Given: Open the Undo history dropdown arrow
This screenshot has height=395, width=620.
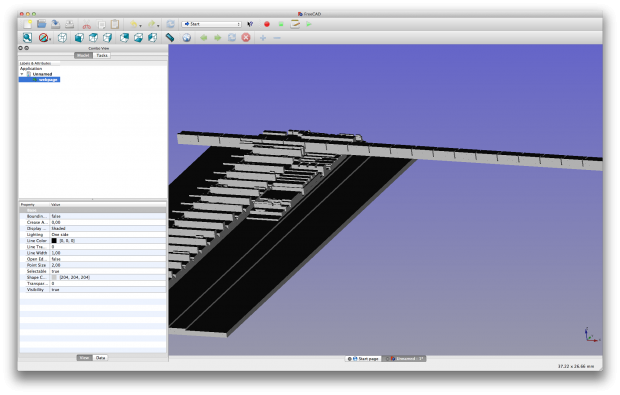Looking at the screenshot, I should pyautogui.click(x=140, y=26).
